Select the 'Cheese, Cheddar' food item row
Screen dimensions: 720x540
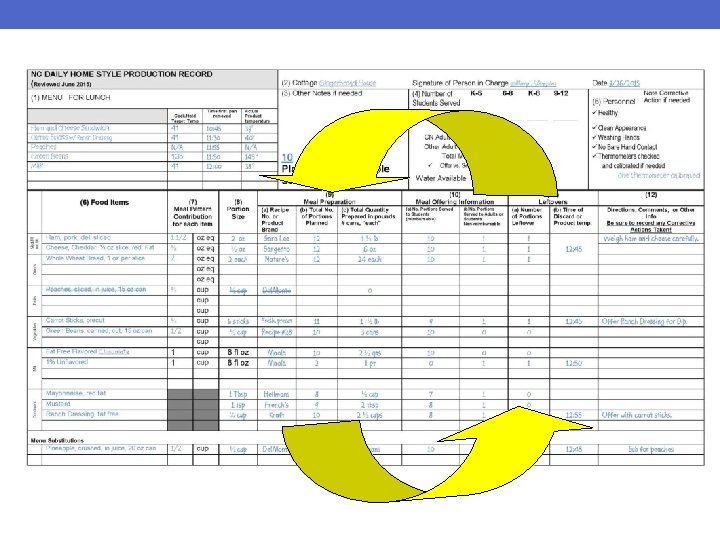tap(100, 248)
